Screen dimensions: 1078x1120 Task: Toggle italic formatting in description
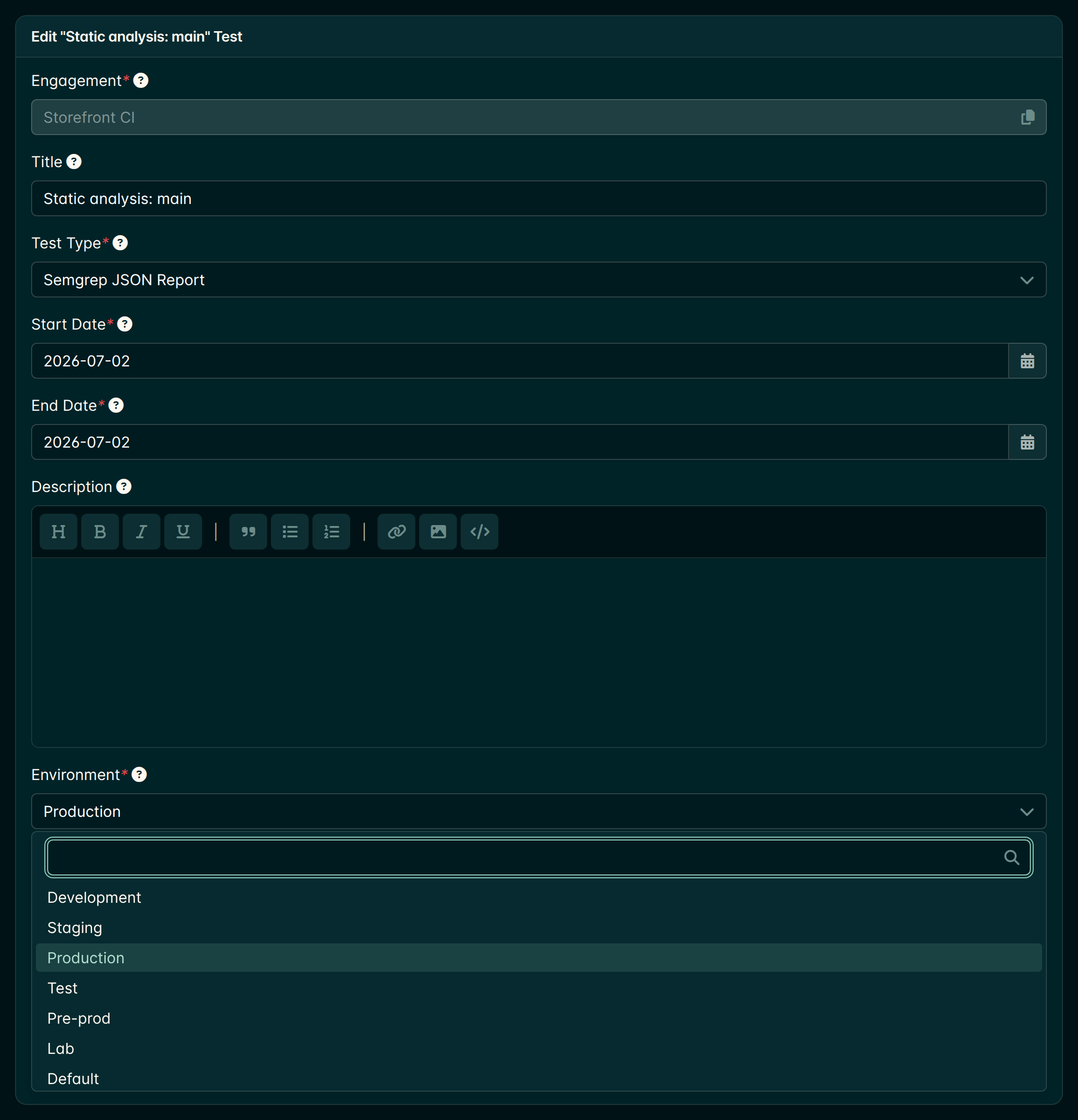tap(141, 531)
